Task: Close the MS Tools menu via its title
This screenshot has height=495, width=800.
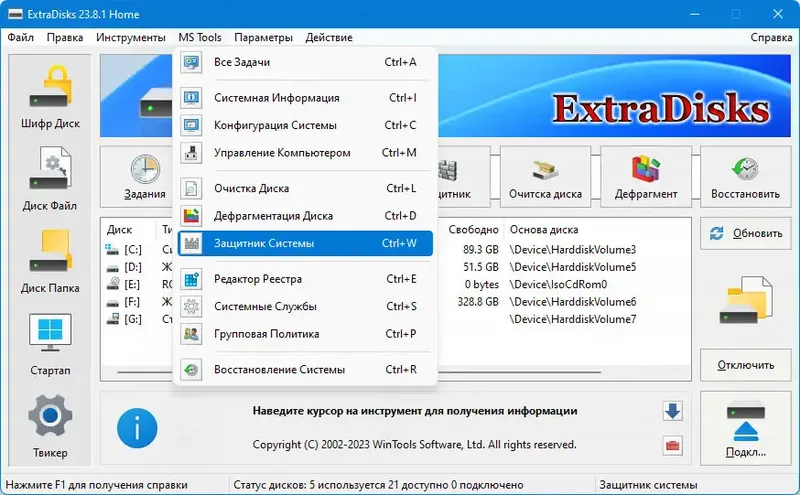Action: pyautogui.click(x=200, y=37)
